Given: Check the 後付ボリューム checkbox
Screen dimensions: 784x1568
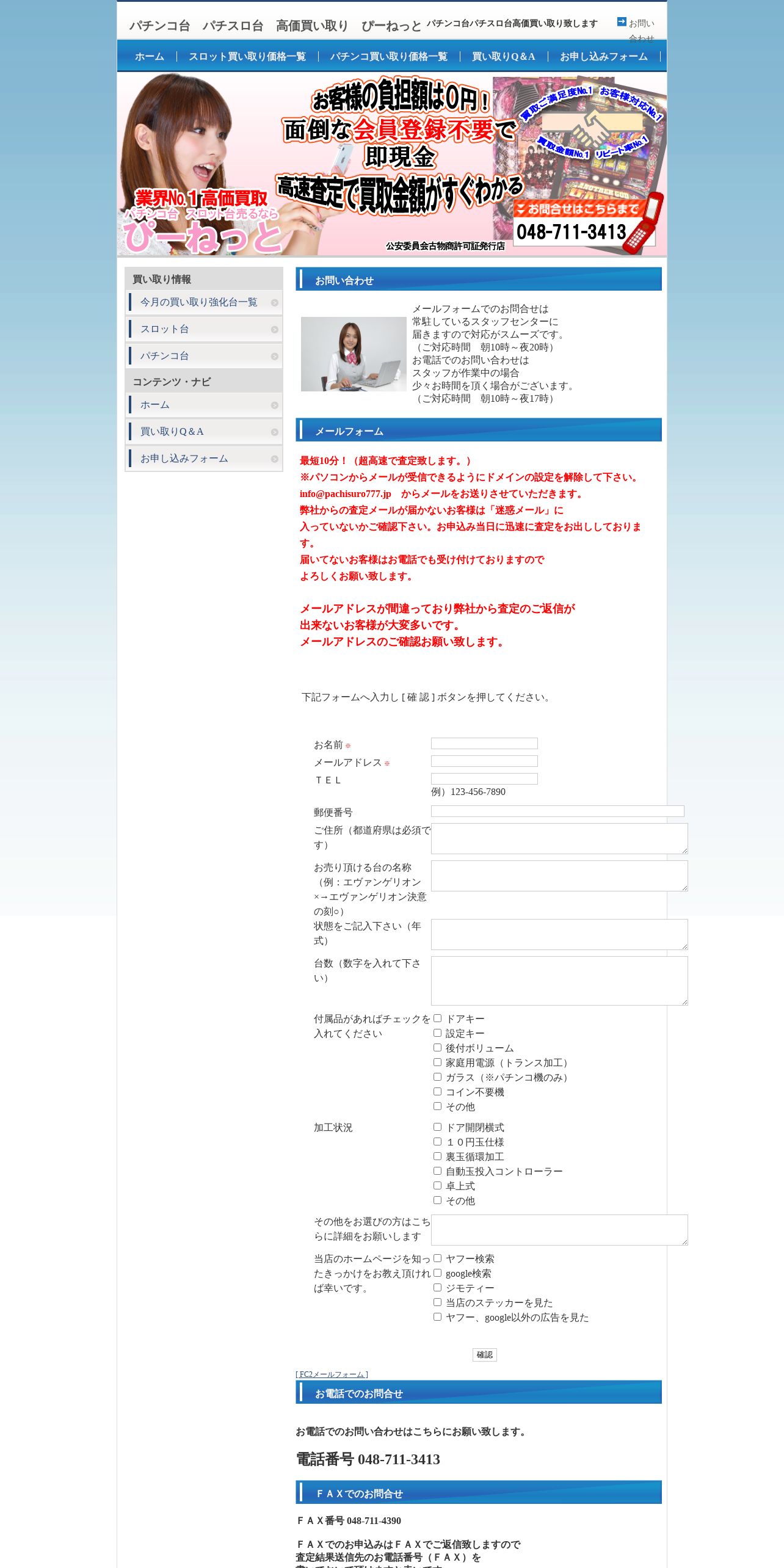Looking at the screenshot, I should pyautogui.click(x=437, y=1047).
